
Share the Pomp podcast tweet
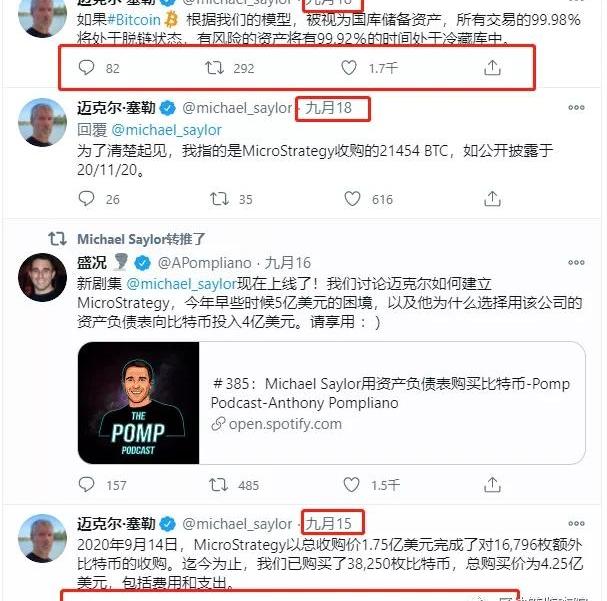tap(492, 485)
